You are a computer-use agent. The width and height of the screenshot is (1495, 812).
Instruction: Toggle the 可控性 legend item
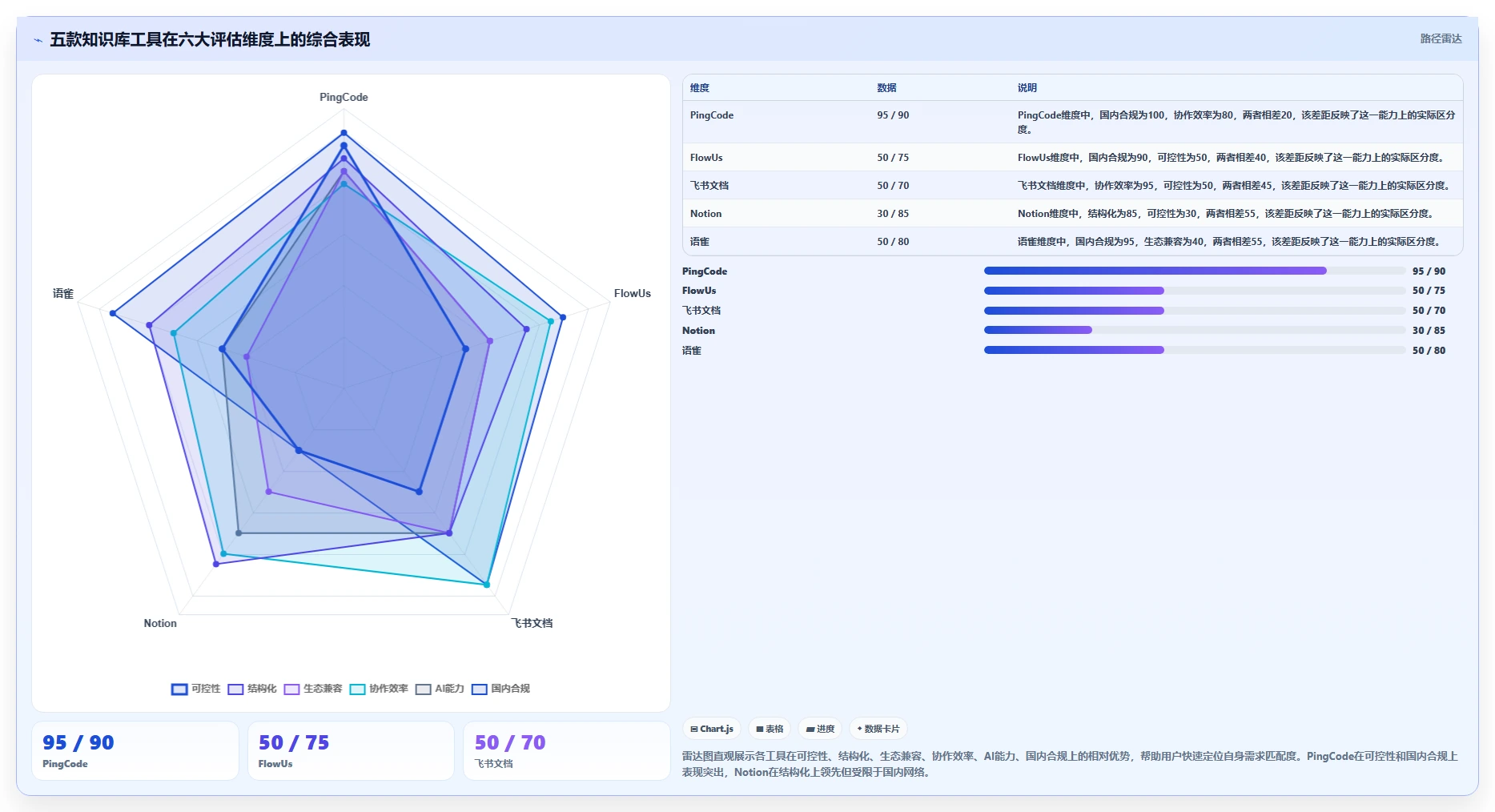(x=195, y=689)
